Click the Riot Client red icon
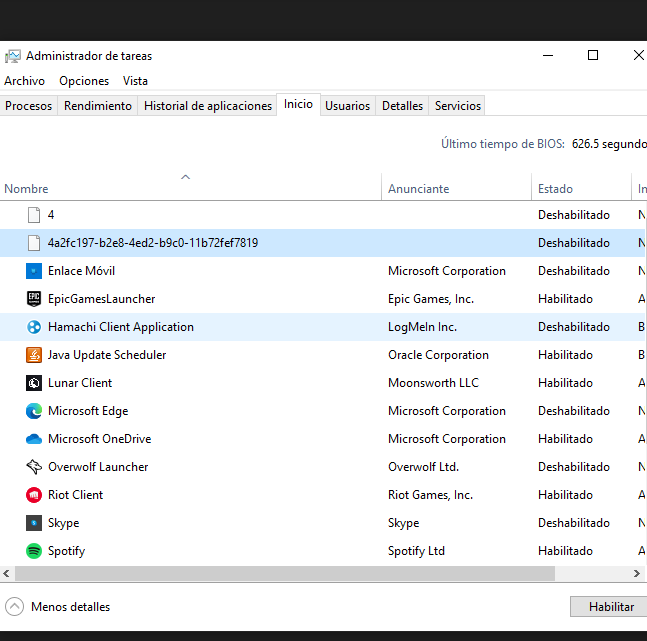The width and height of the screenshot is (647, 641). click(34, 495)
